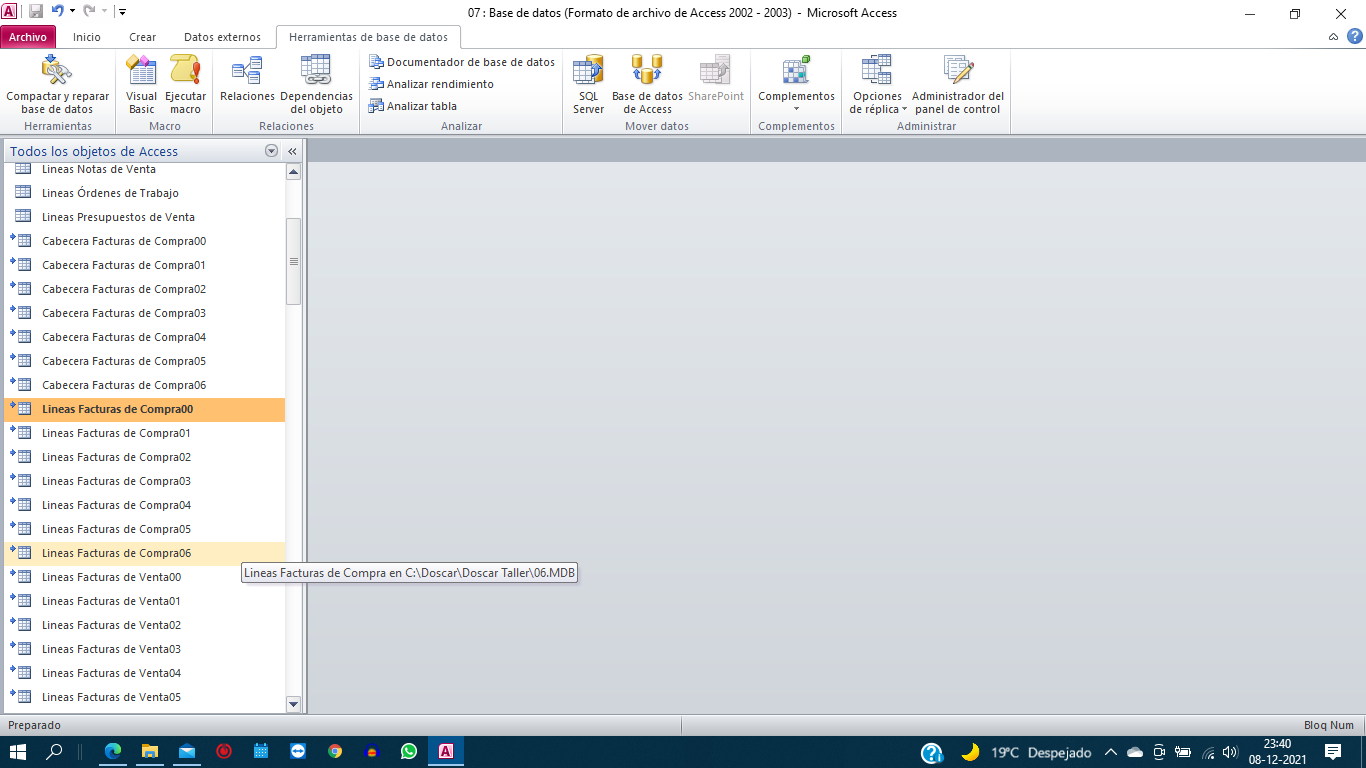Show Dependencias del objeto
Viewport: 1366px width, 768px height.
tap(316, 86)
